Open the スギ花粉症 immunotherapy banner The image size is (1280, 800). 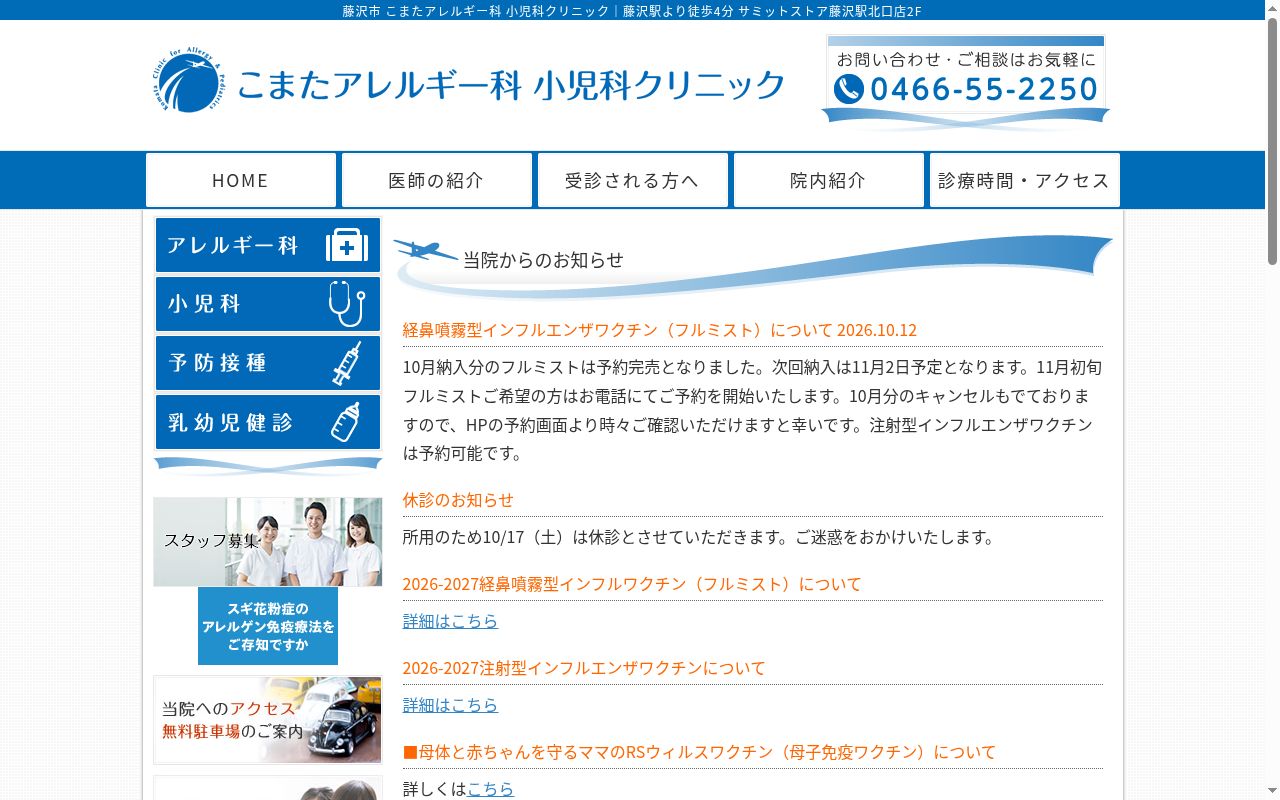(268, 626)
